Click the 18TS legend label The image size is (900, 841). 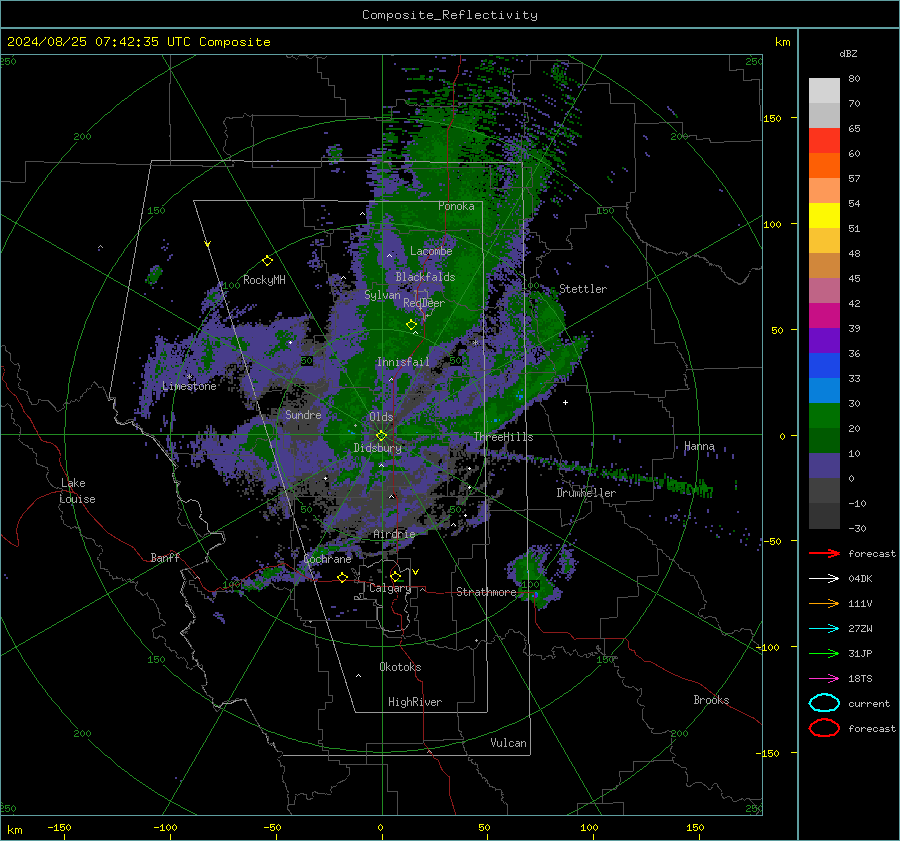click(x=860, y=679)
